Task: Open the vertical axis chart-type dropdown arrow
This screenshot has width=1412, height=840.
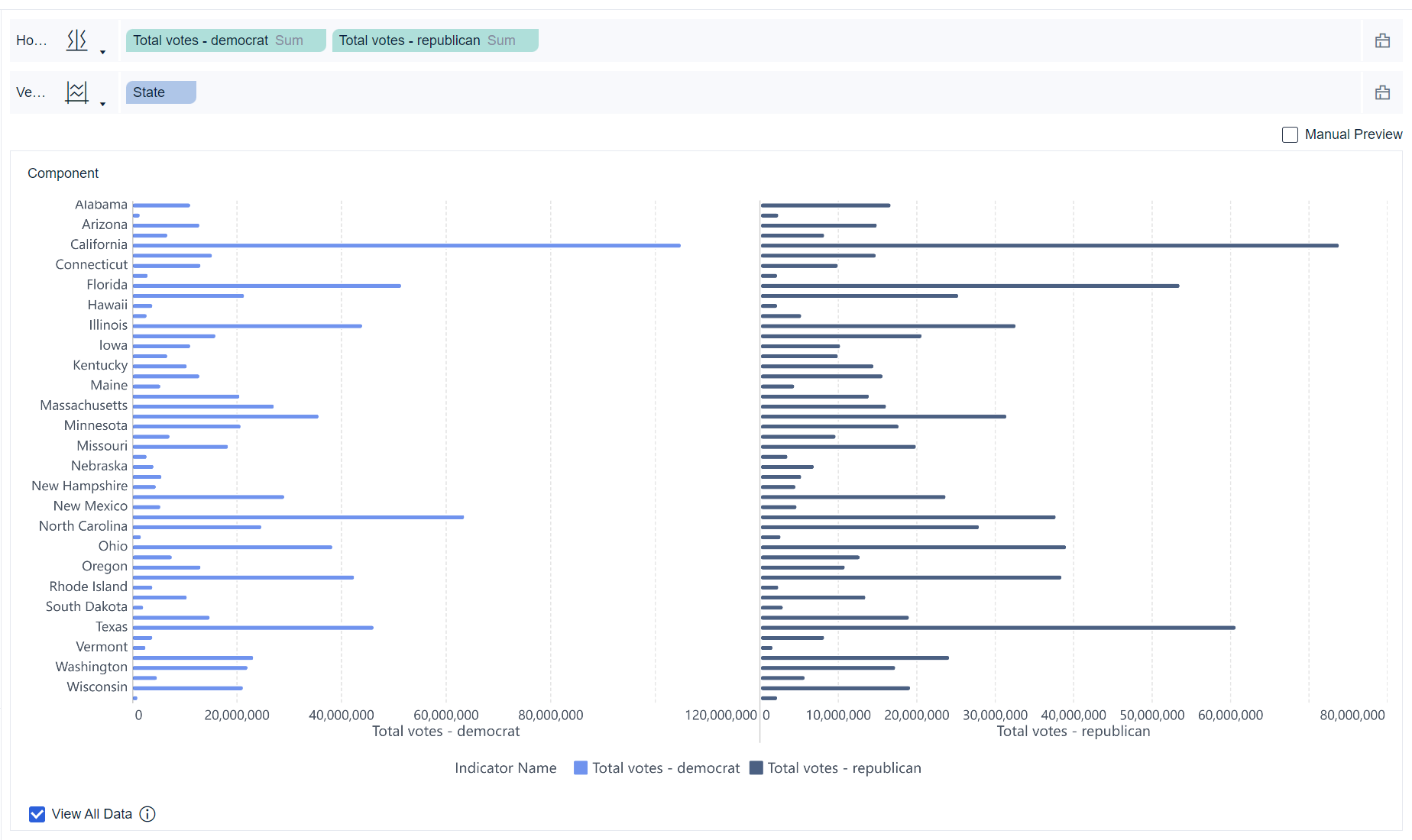Action: (102, 104)
